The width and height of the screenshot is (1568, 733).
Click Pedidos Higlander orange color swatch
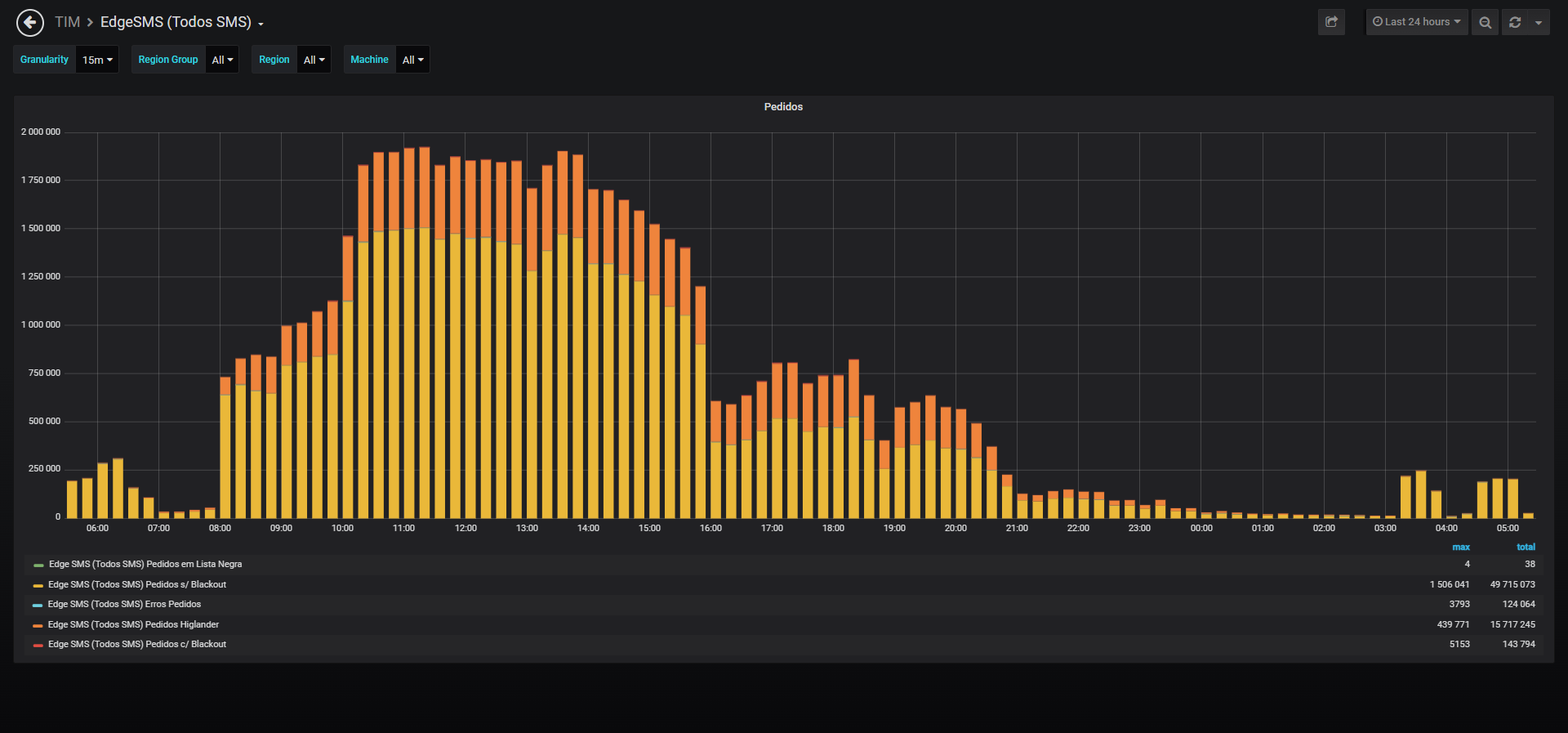(x=38, y=625)
